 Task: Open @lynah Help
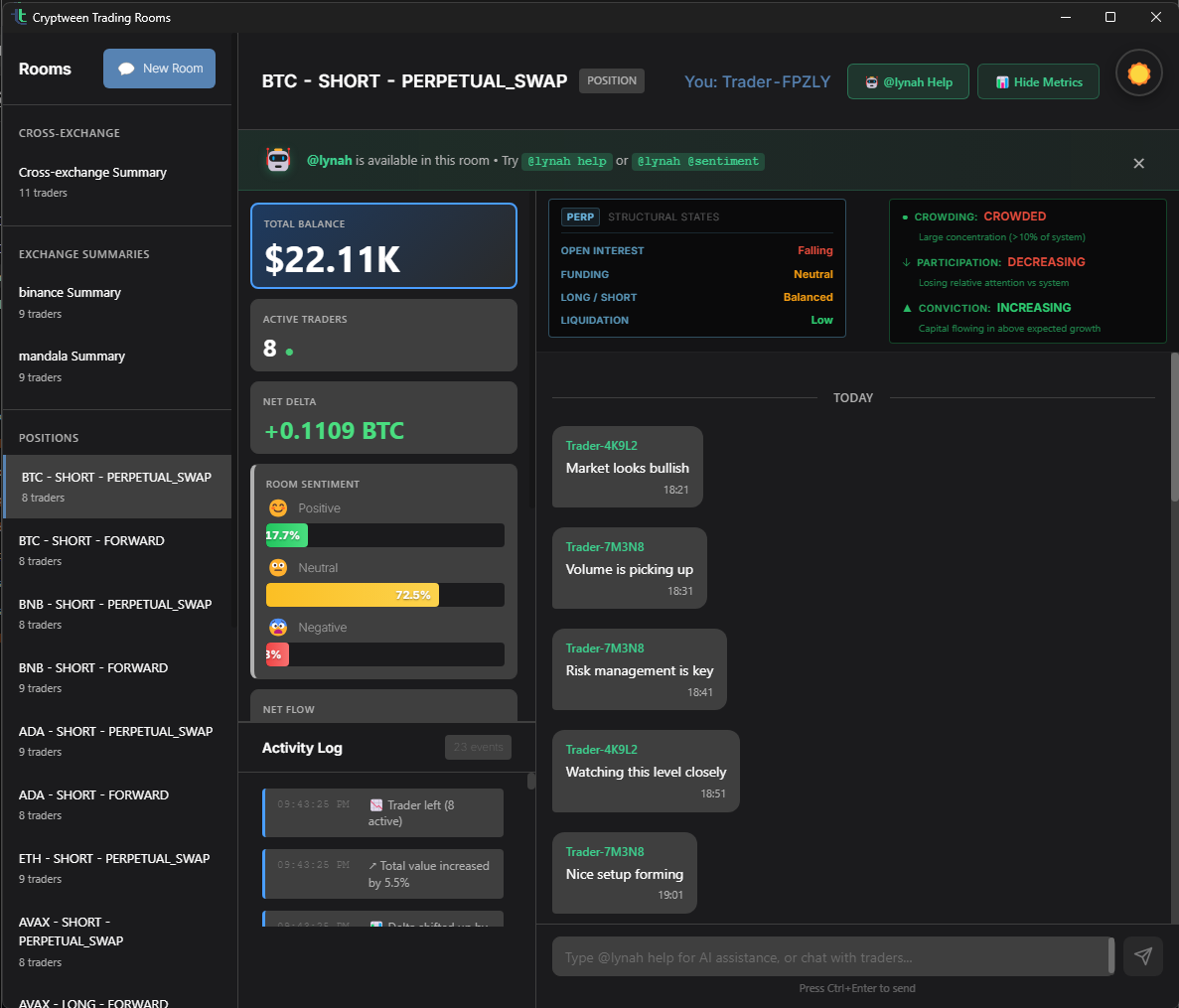(908, 82)
